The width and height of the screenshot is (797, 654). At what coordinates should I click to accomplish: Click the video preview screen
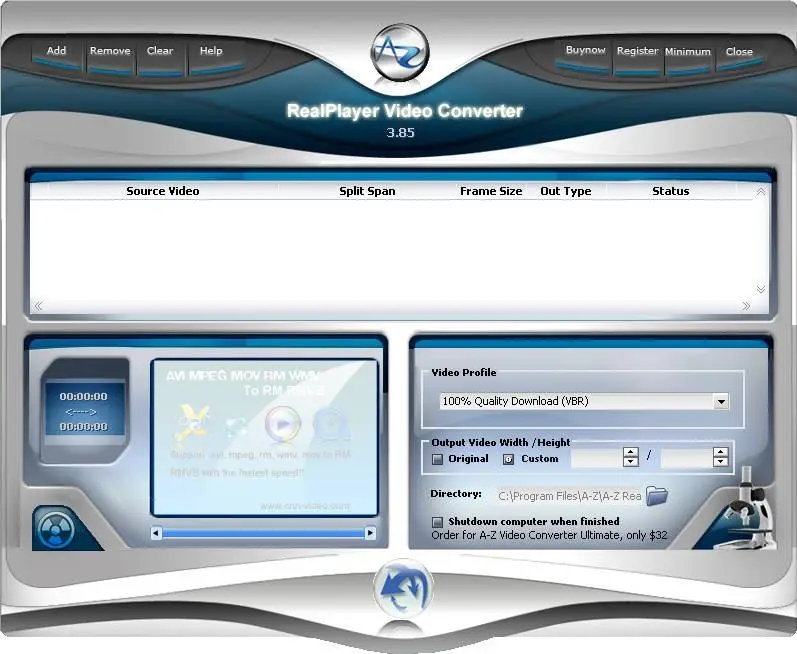(x=264, y=438)
